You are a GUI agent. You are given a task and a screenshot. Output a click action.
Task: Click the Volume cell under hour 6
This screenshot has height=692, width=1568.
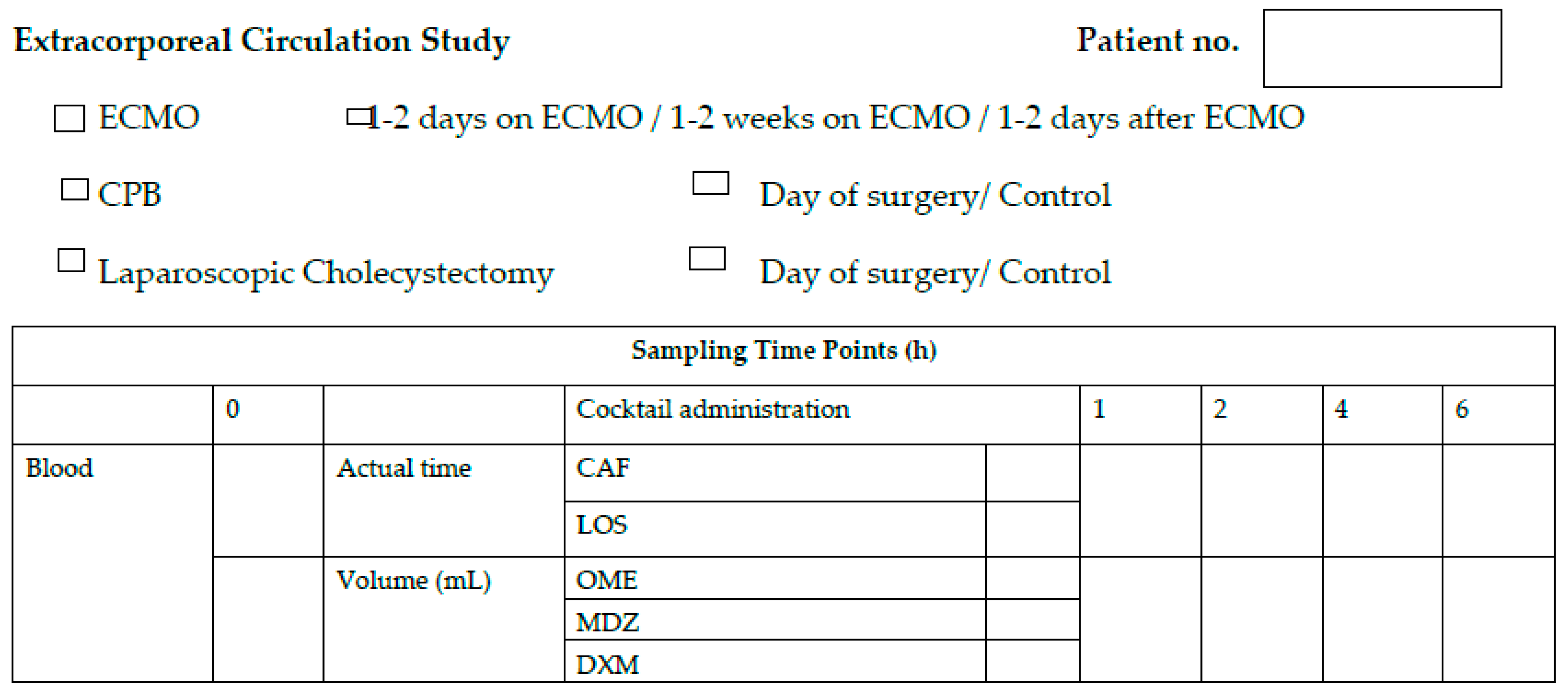(1498, 619)
